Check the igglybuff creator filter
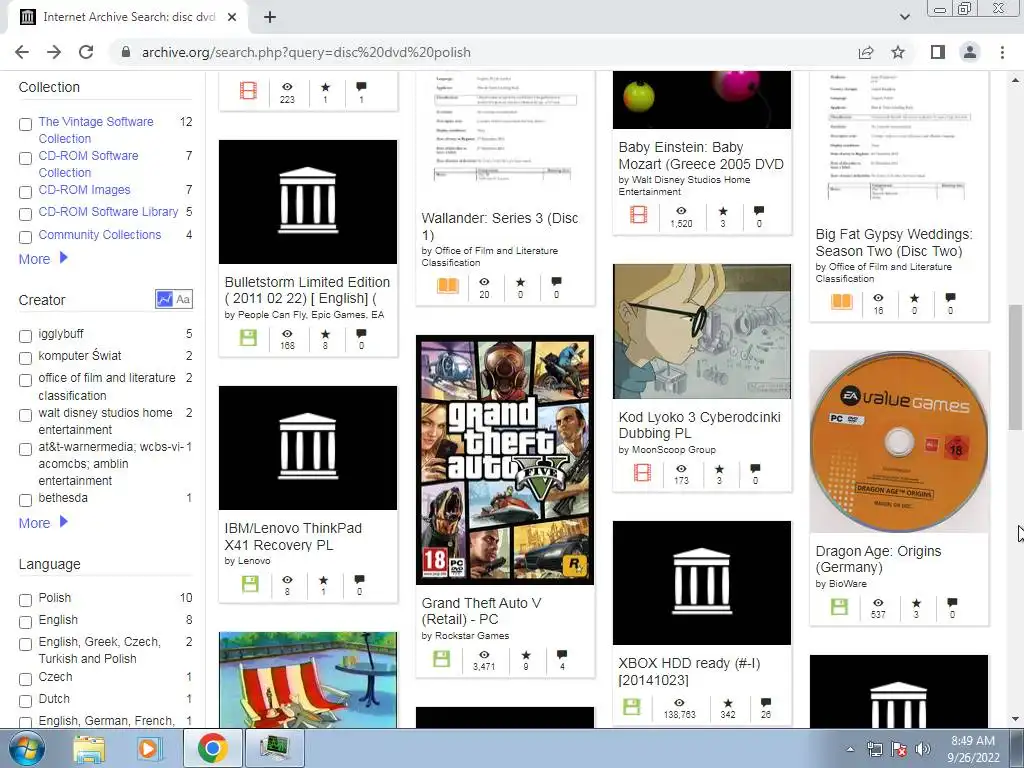 coord(25,336)
